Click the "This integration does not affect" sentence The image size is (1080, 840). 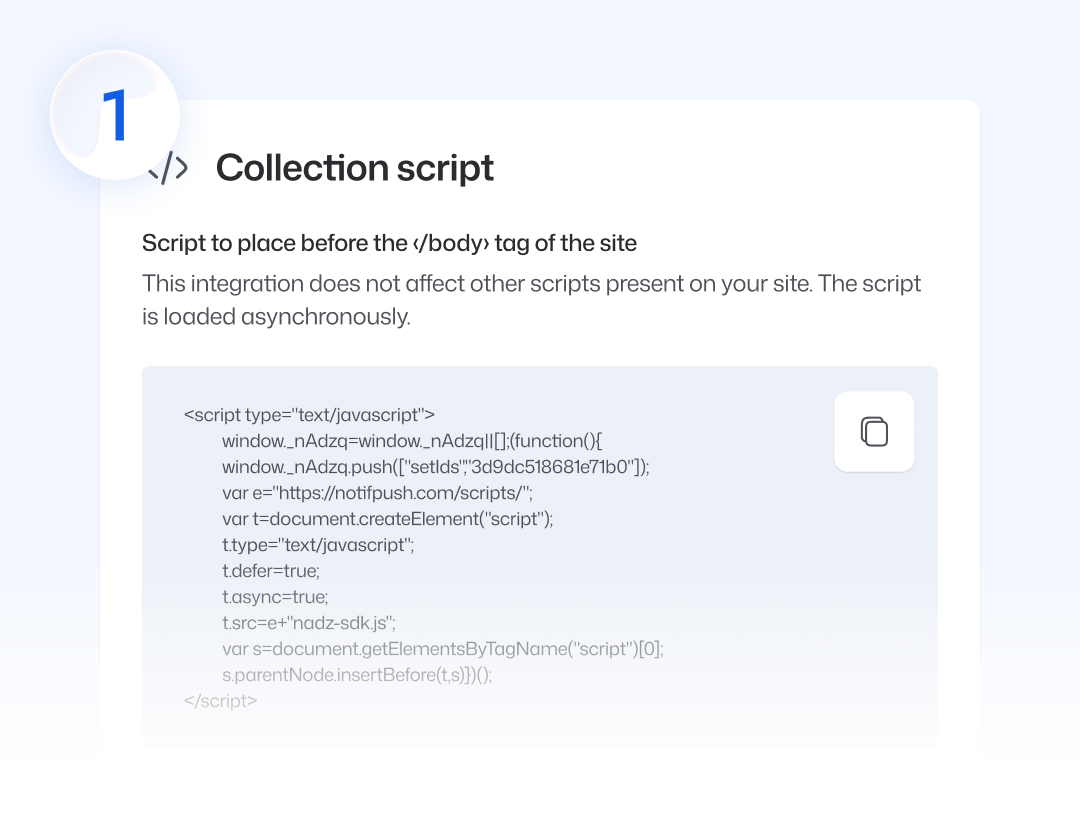tap(531, 284)
